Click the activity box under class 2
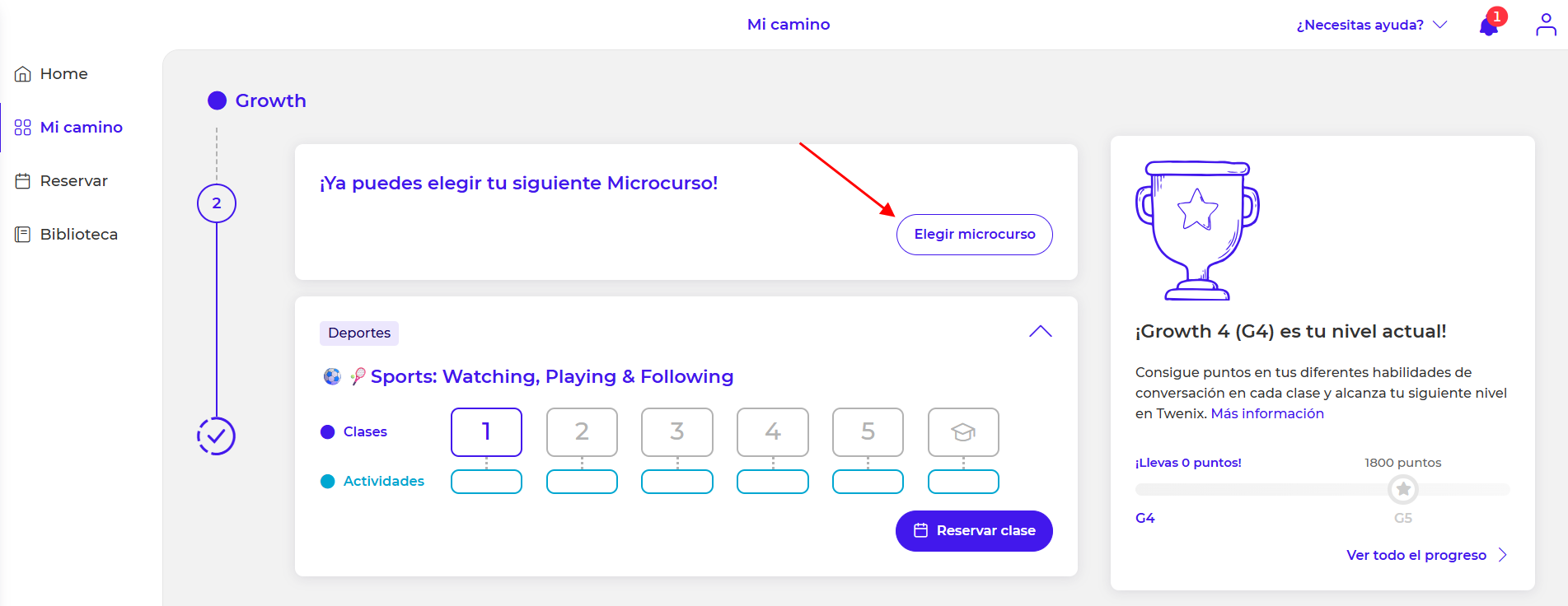1568x606 pixels. [582, 482]
